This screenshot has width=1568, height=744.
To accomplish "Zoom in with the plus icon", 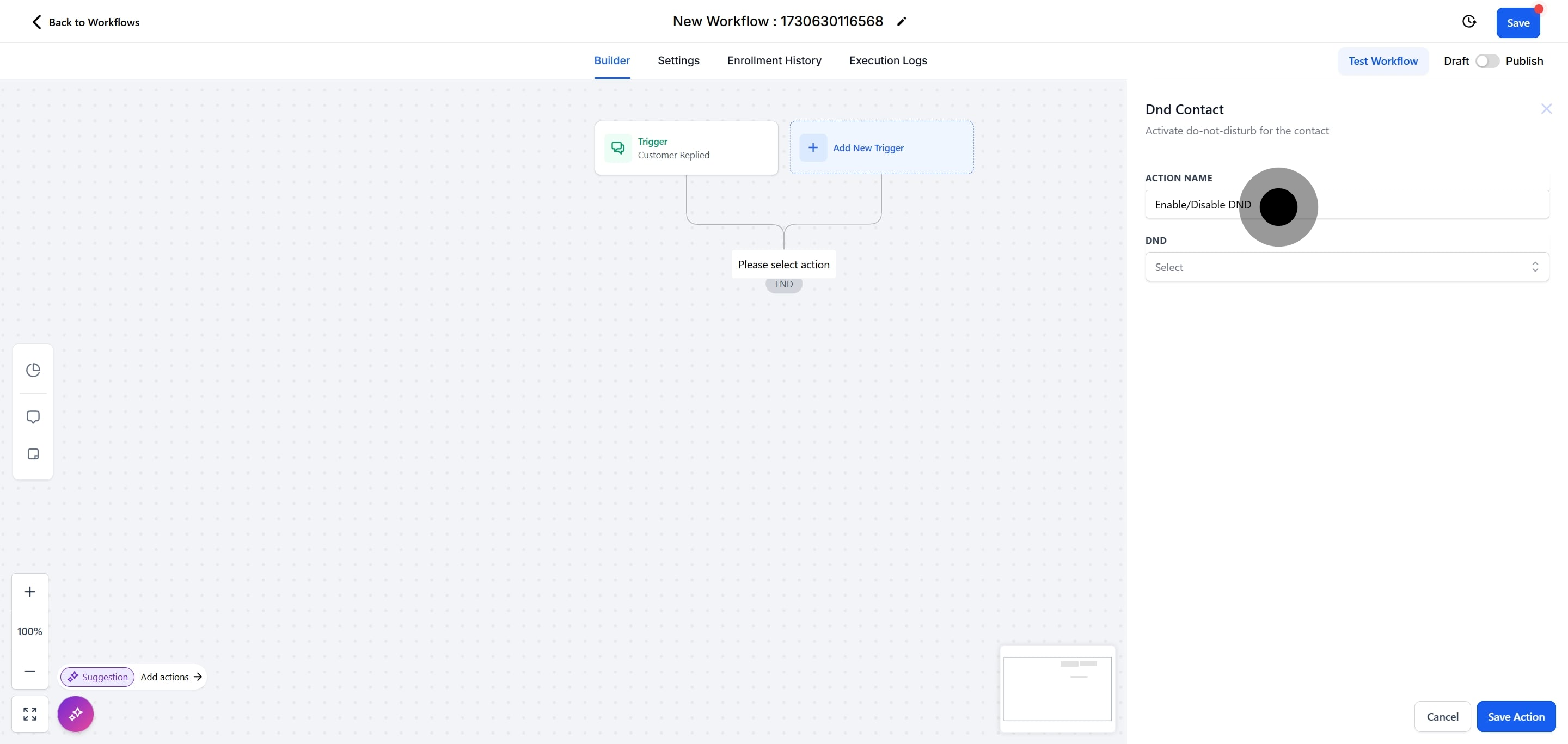I will (30, 591).
